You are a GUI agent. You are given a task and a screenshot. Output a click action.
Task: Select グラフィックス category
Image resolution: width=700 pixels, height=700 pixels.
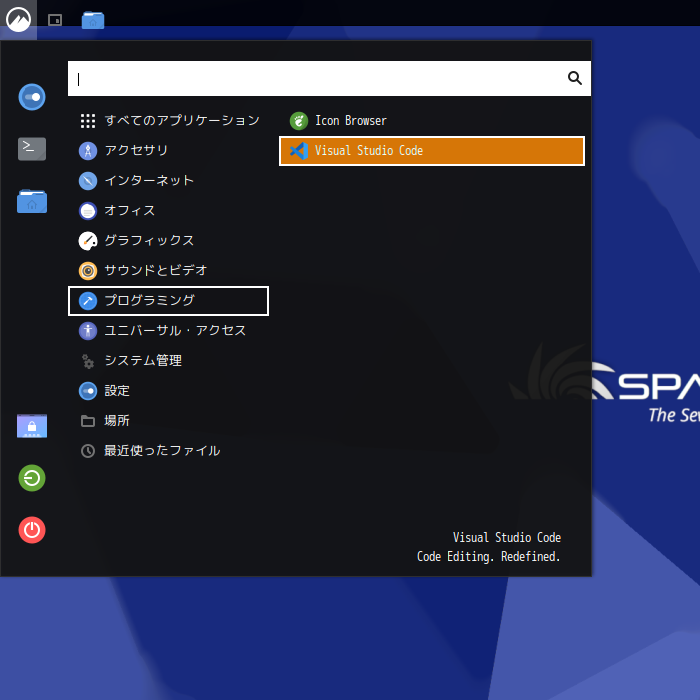(168, 241)
